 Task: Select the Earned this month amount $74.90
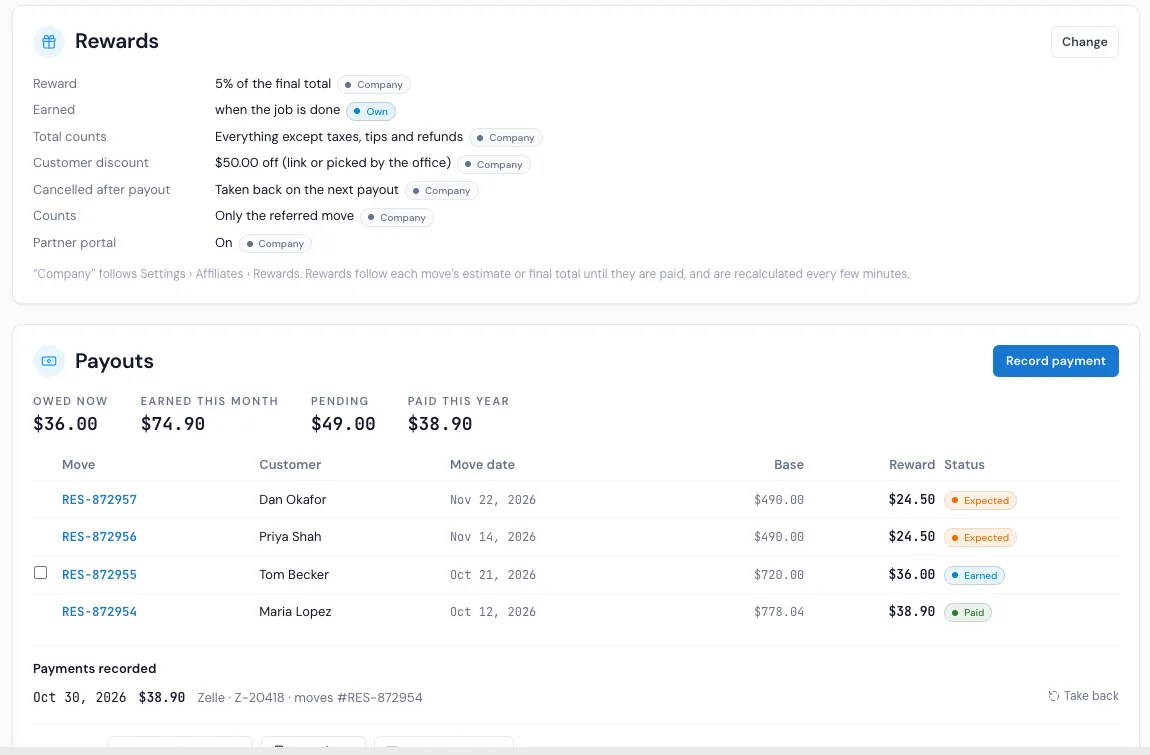173,424
